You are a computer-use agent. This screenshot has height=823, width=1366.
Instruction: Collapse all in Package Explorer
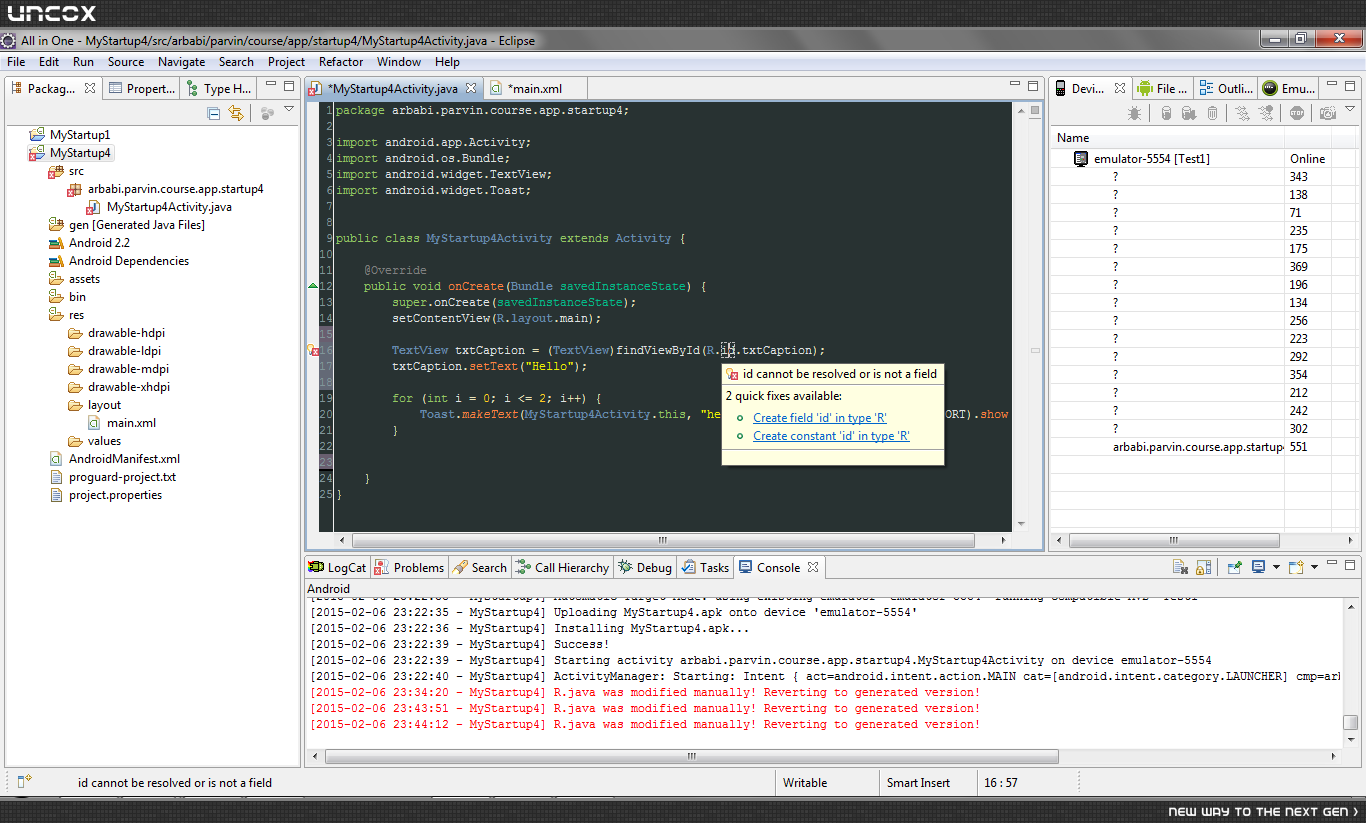(x=214, y=114)
